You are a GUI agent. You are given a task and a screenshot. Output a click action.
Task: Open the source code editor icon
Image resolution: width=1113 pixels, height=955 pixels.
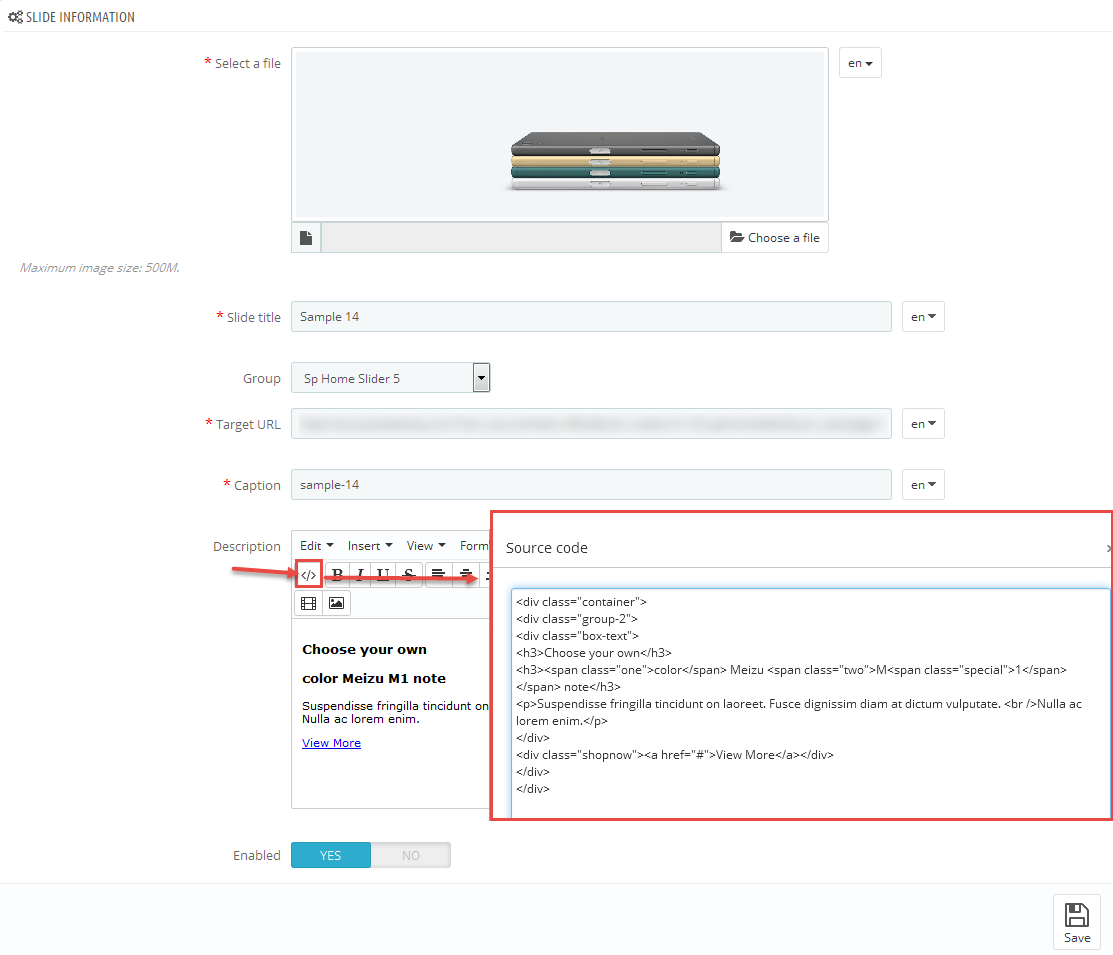coord(309,575)
